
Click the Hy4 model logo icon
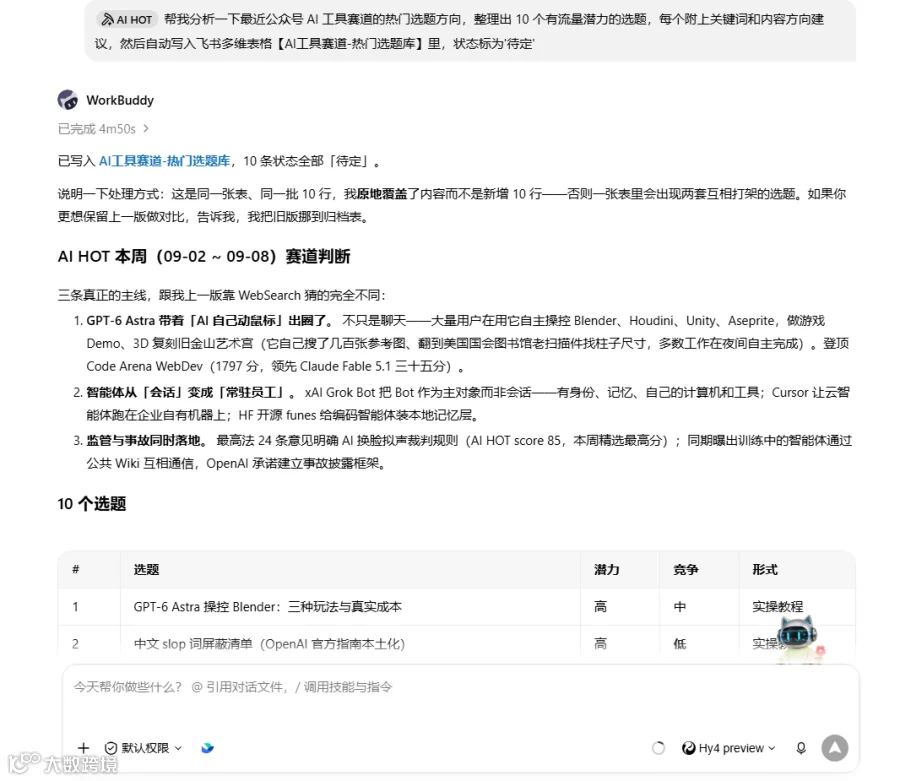click(688, 748)
